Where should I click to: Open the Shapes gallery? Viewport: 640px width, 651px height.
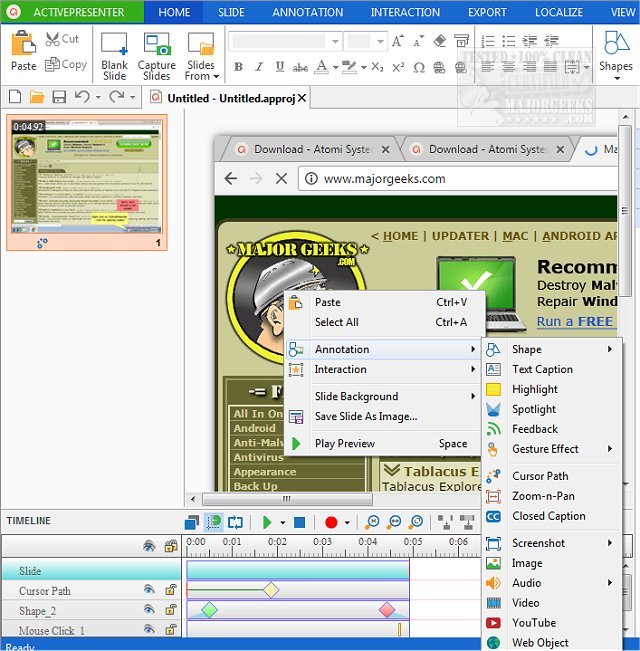pyautogui.click(x=616, y=55)
